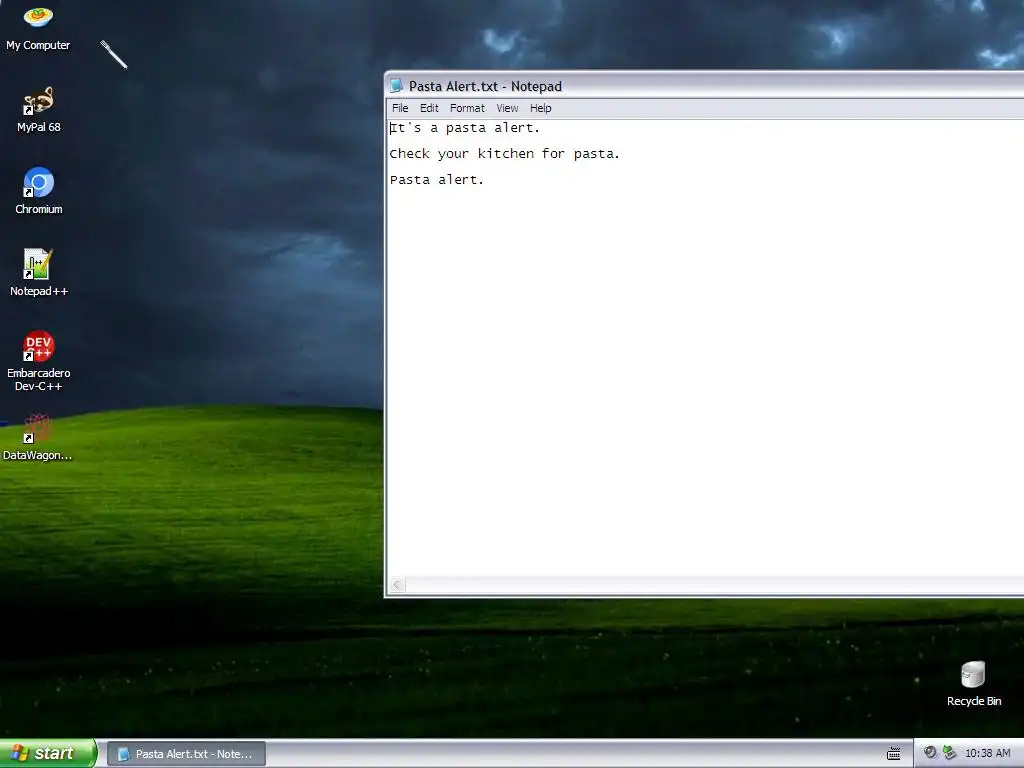
Task: Select the Chromium desktop shortcut
Action: pos(39,191)
